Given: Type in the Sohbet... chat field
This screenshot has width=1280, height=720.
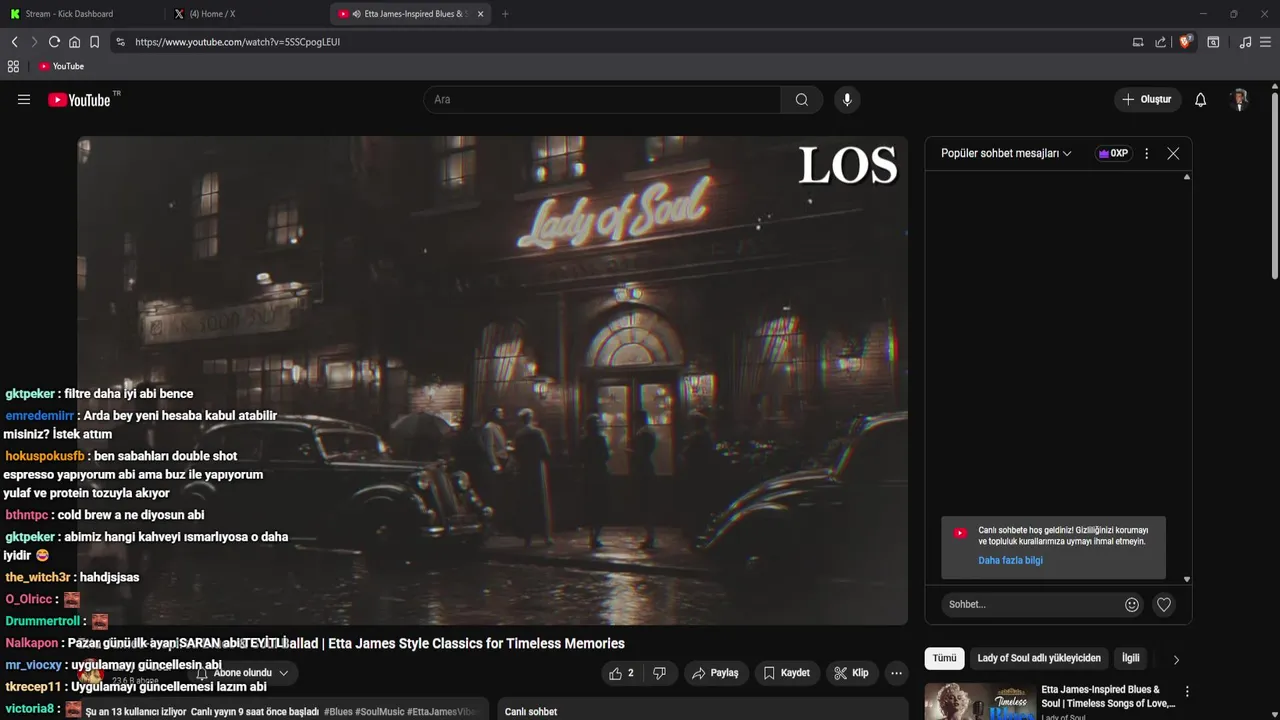Looking at the screenshot, I should coord(1030,604).
